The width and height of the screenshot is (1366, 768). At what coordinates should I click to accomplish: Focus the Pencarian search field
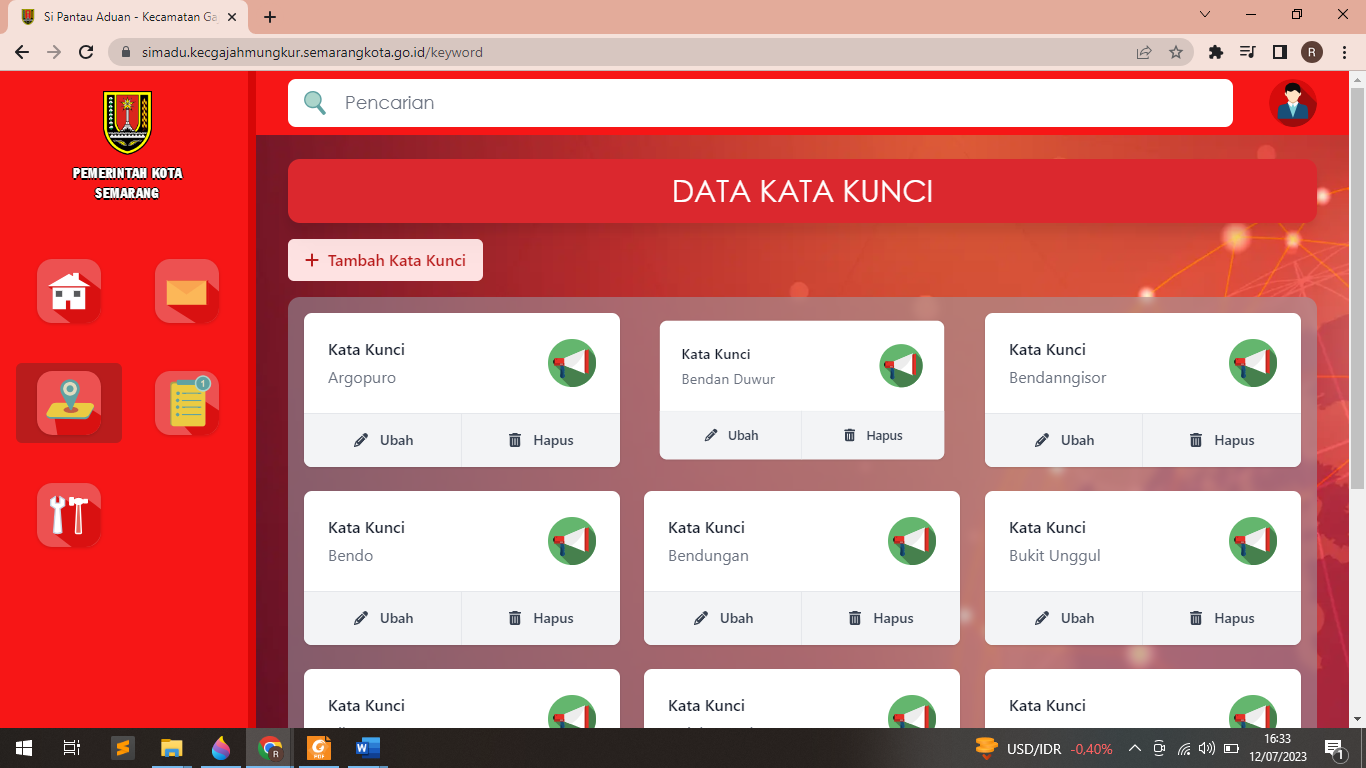760,103
